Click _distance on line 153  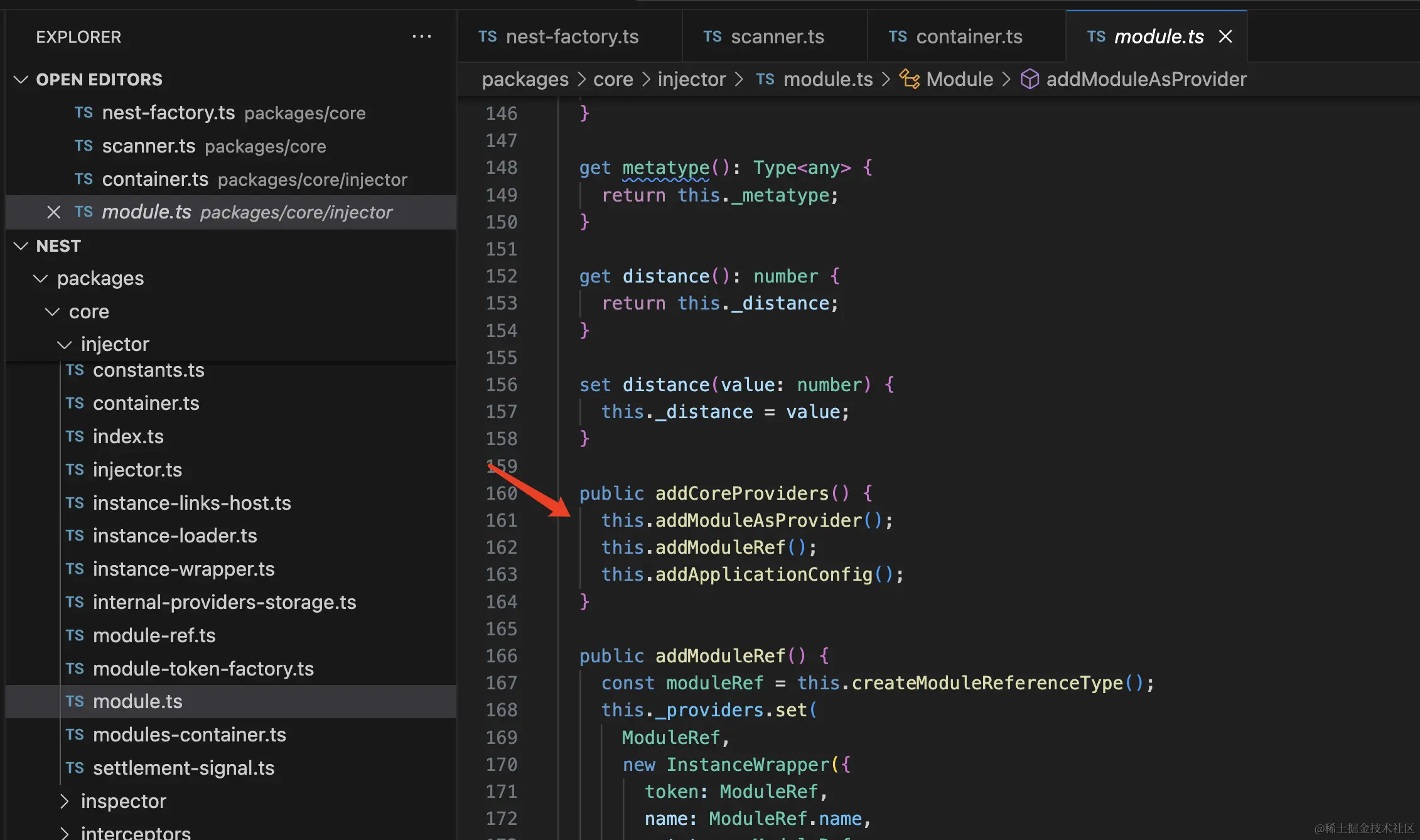tap(780, 303)
